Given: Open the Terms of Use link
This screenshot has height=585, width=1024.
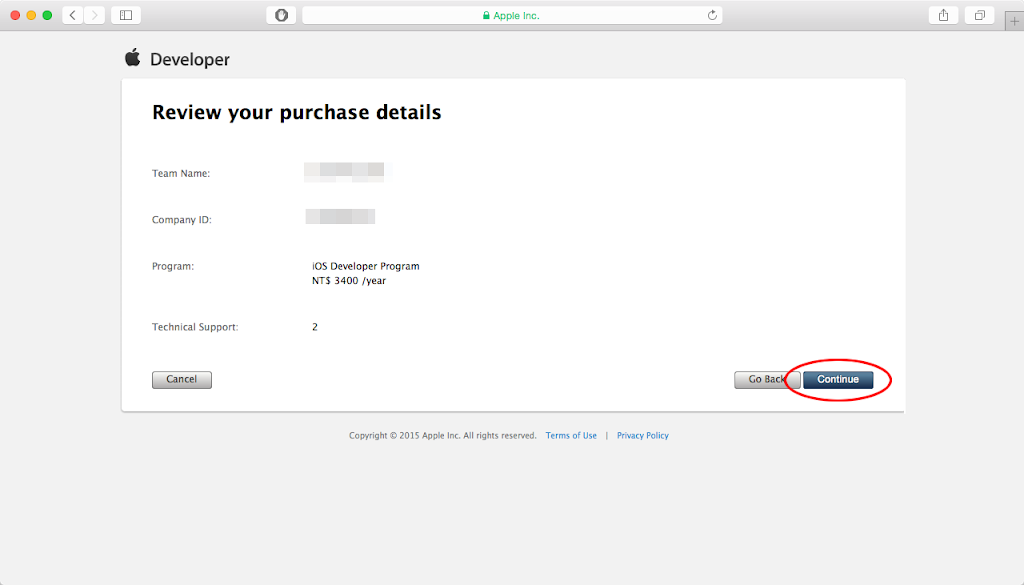Looking at the screenshot, I should pos(571,436).
